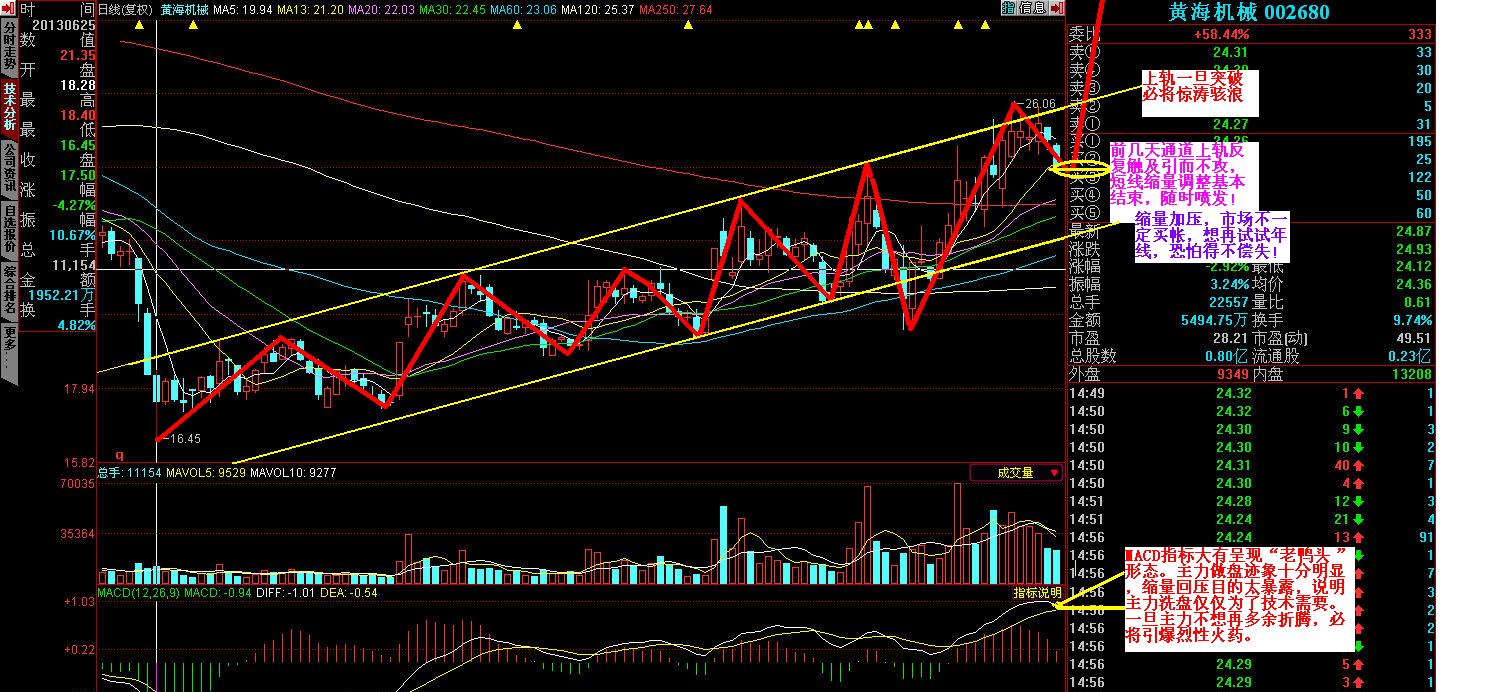This screenshot has width=1503, height=692.
Task: Click the 黄海机械 002680 stock title
Action: pyautogui.click(x=1250, y=12)
